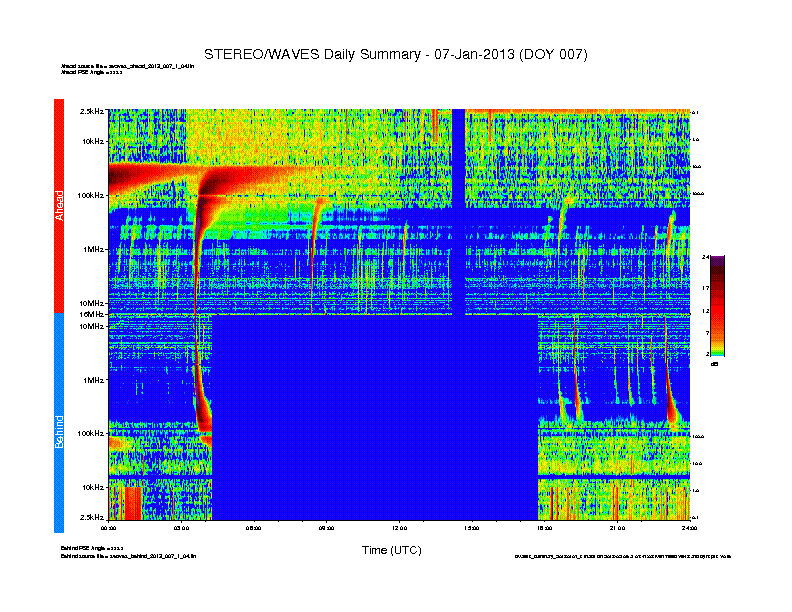Click the dB color scale bar
The image size is (792, 612).
(x=717, y=306)
